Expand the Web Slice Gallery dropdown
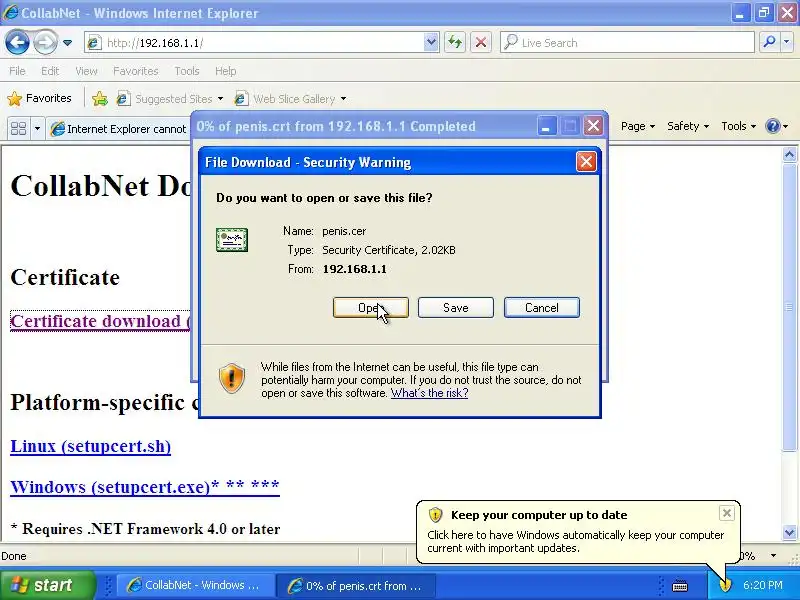 [x=343, y=99]
